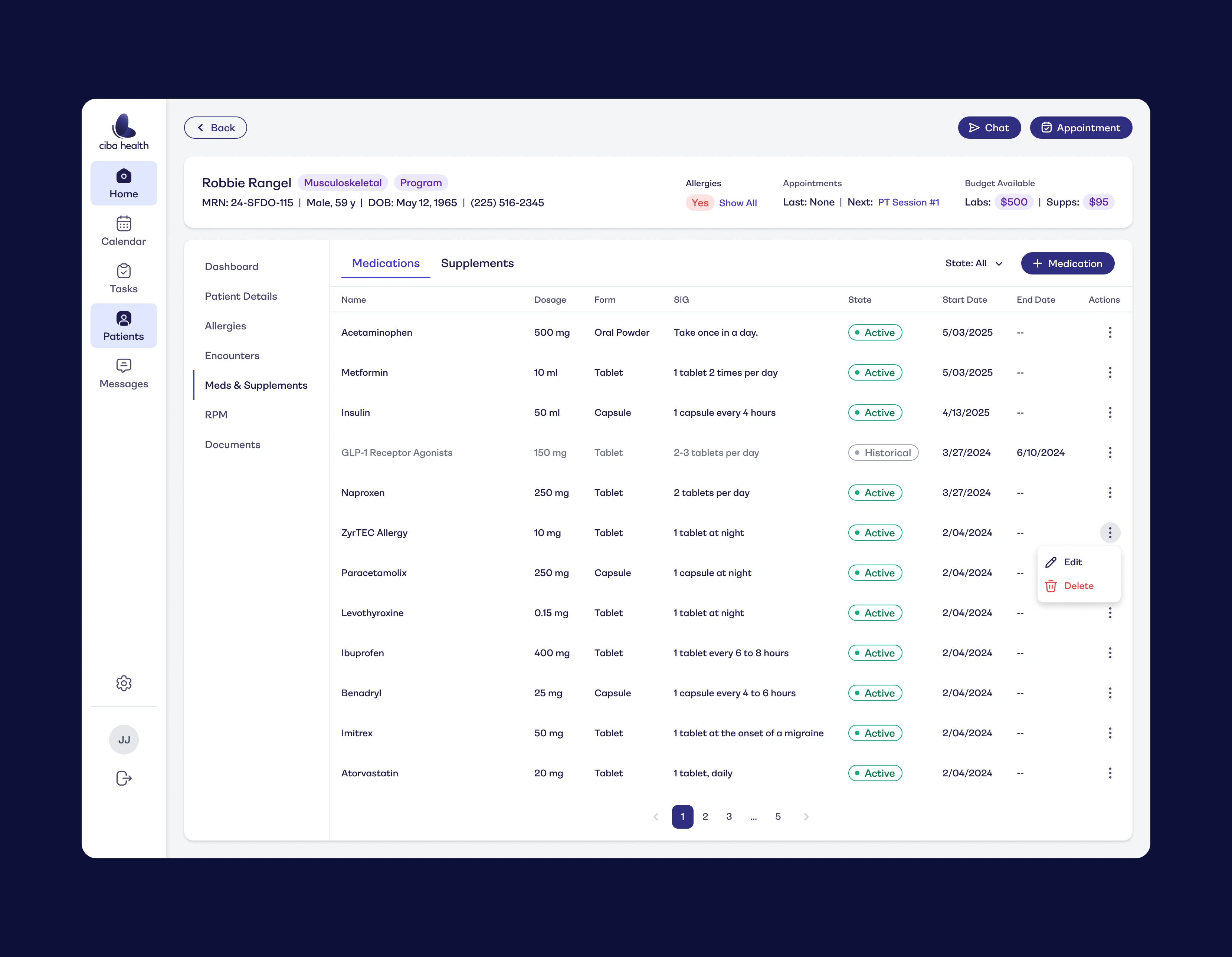Click the ZyrTEC Allergy medication name
Viewport: 1232px width, 957px height.
click(x=374, y=533)
